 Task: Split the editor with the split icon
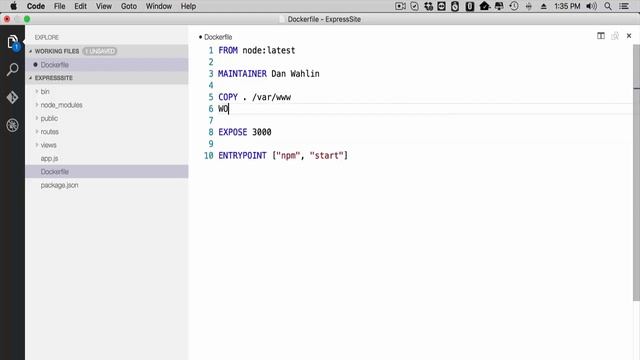[601, 36]
